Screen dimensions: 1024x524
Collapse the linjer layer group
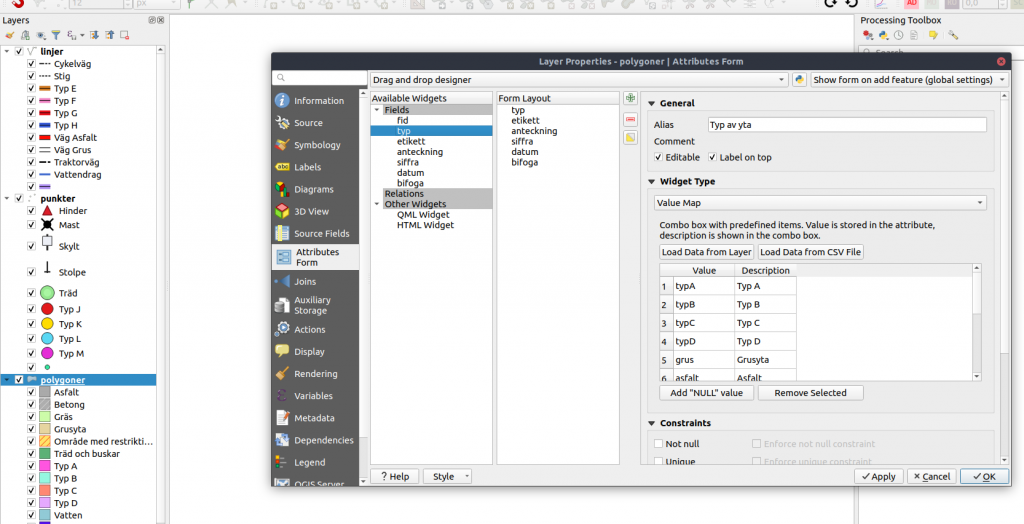coord(7,51)
